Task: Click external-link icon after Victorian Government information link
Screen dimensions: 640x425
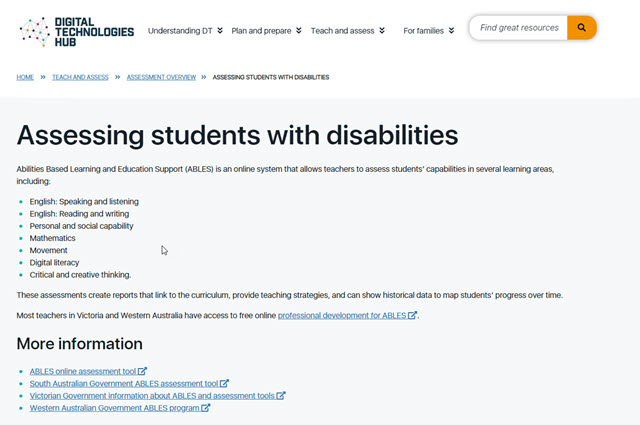Action: [x=281, y=396]
